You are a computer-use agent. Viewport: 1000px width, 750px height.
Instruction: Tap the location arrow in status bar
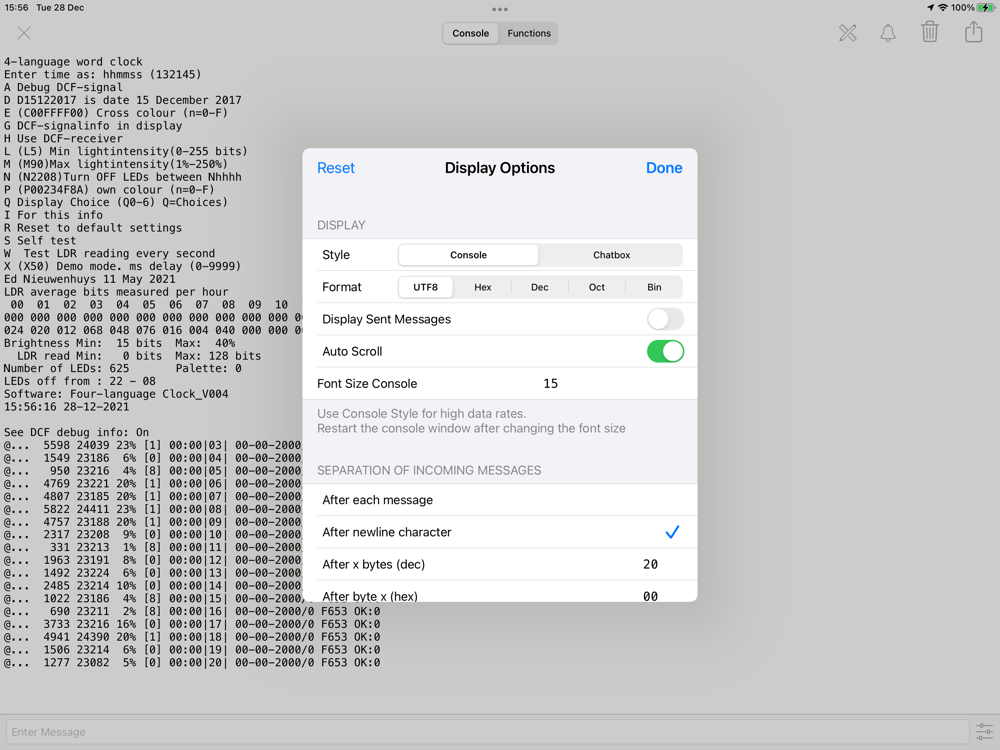point(930,8)
